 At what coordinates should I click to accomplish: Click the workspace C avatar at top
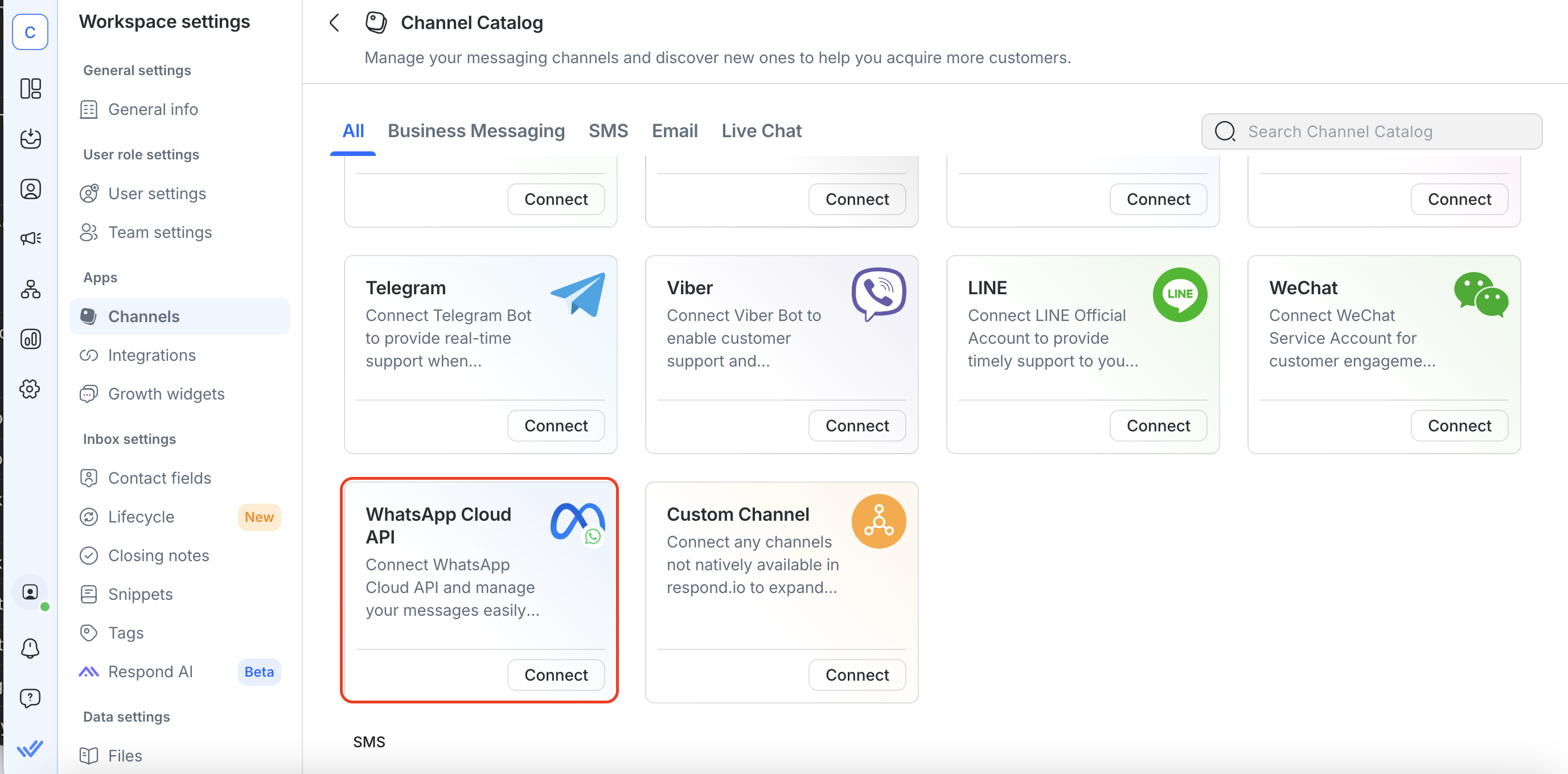coord(30,32)
